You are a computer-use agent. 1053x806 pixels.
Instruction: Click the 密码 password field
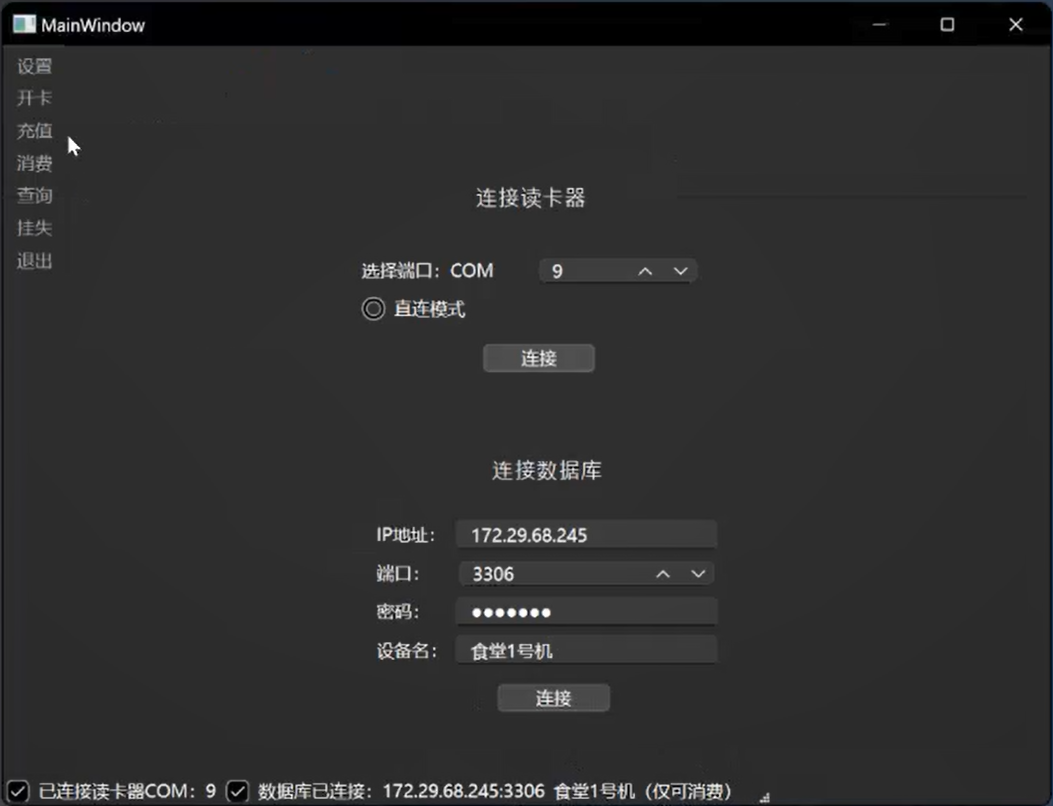point(586,611)
